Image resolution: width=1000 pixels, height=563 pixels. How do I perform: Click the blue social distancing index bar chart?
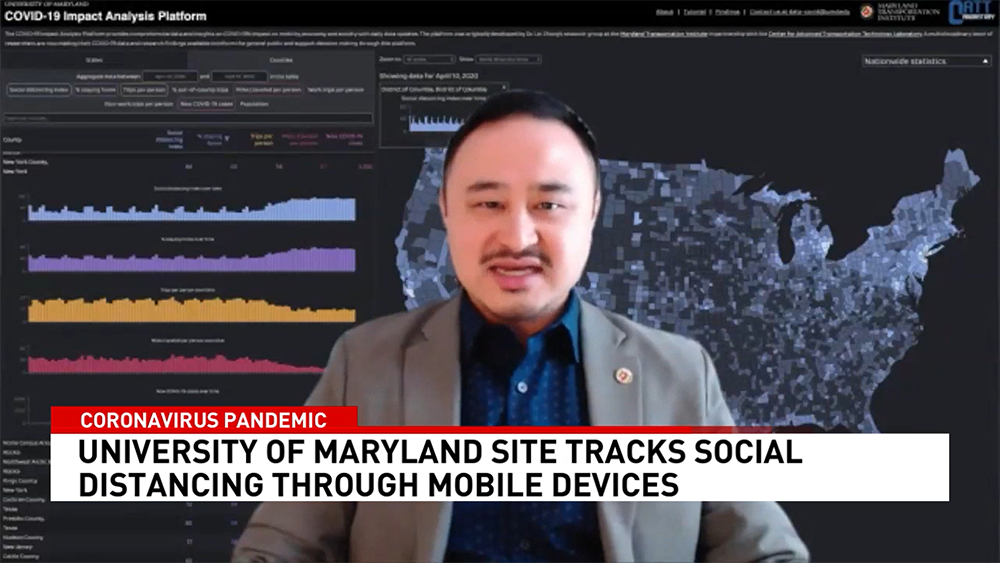191,209
